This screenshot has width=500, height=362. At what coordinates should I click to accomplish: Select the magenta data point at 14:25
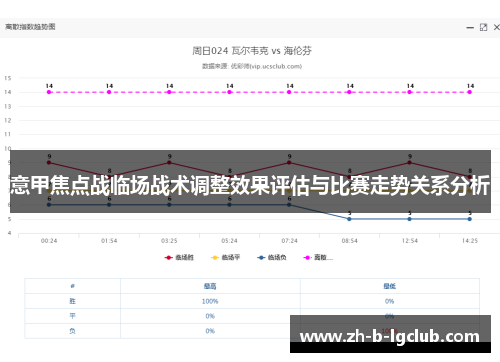tap(469, 92)
